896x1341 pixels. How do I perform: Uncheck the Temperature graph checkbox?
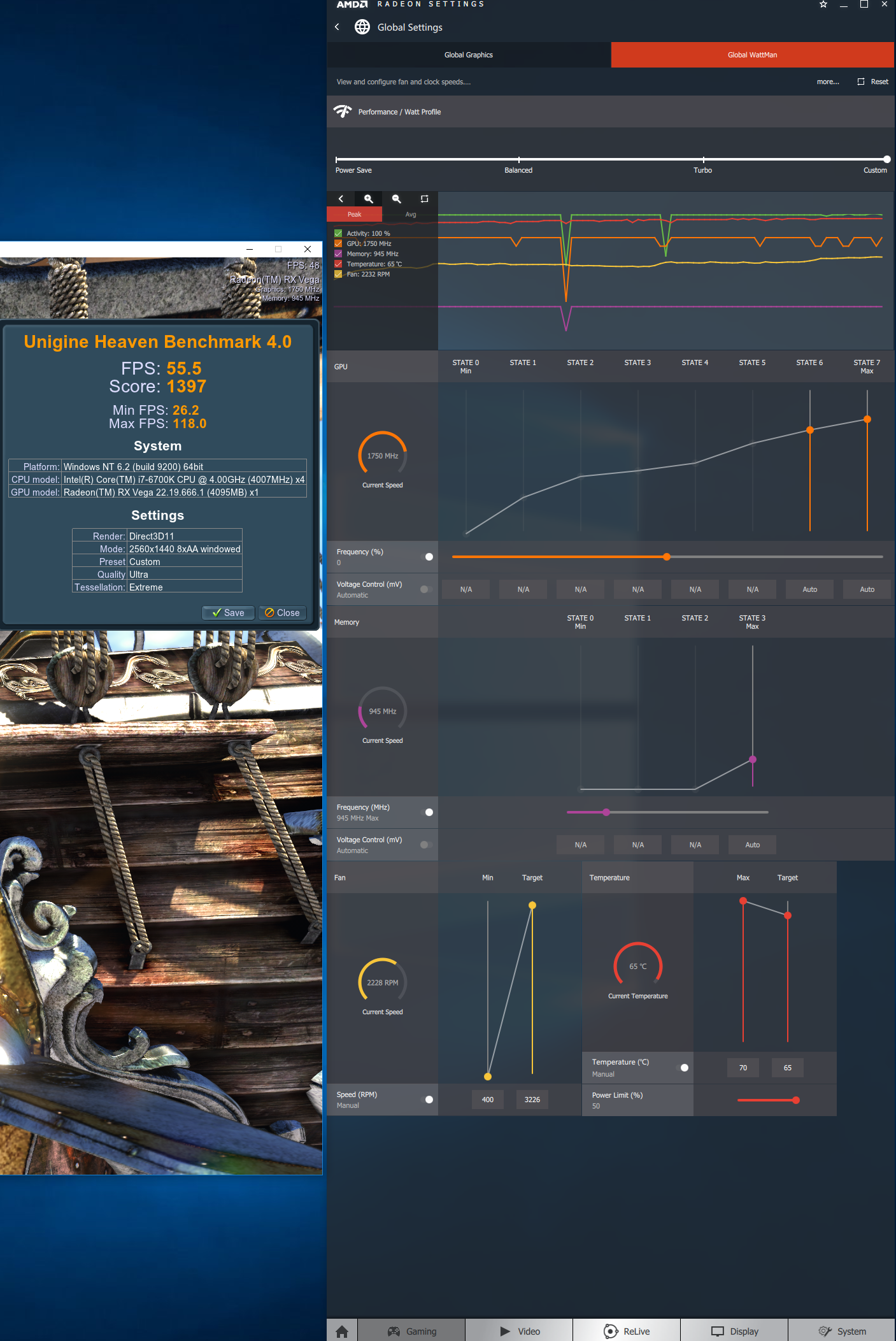pos(338,264)
